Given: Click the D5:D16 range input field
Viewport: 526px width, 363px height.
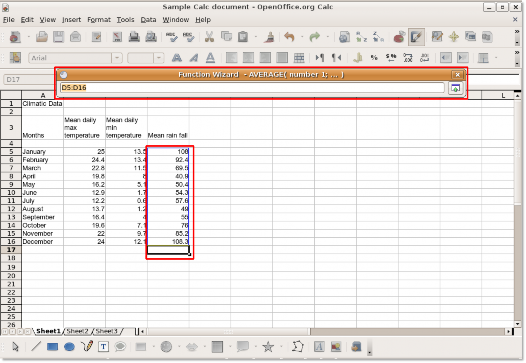Looking at the screenshot, I should click(x=252, y=88).
